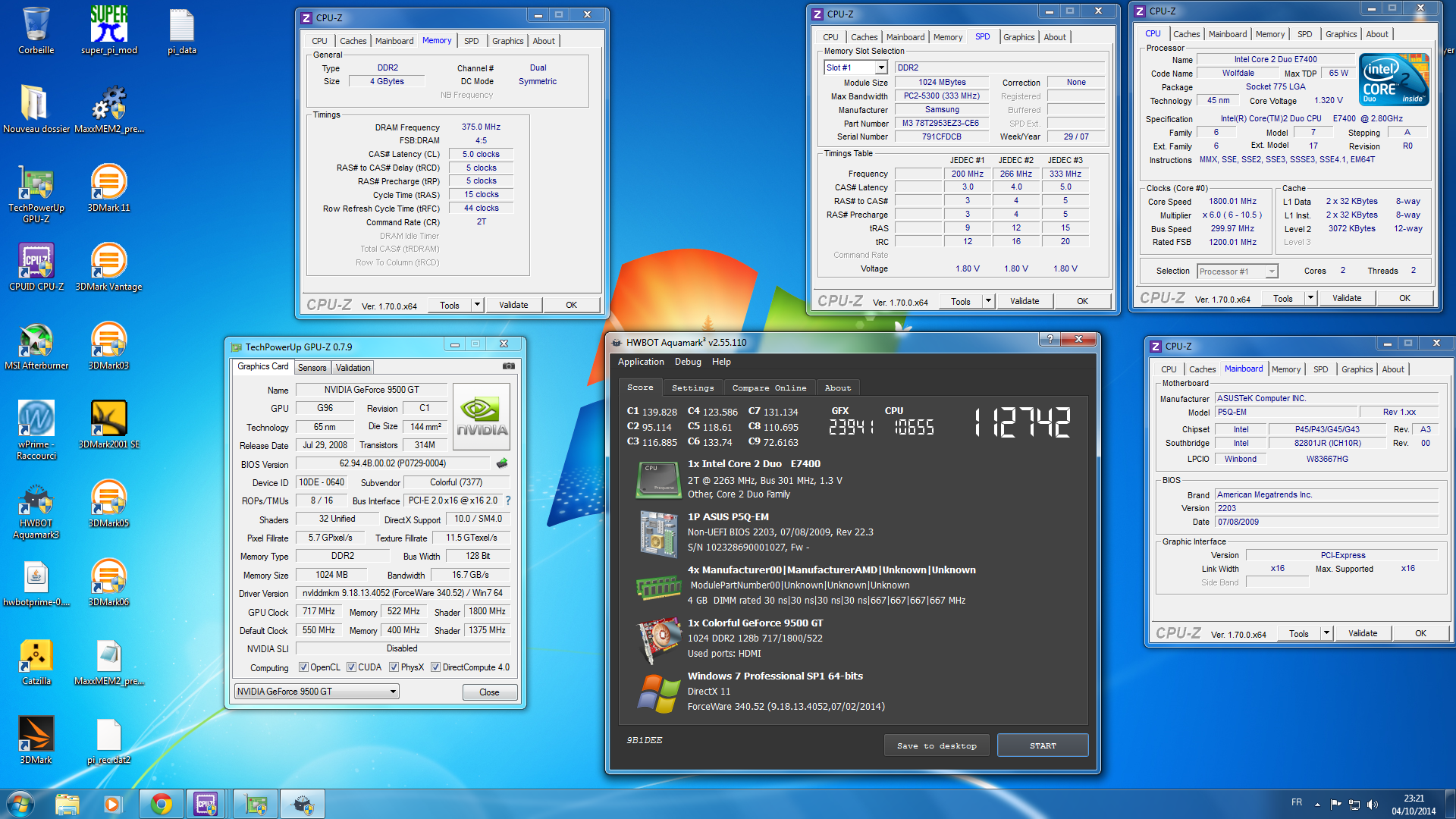Toggle the DirectCompute 4.0 checkbox
Screen dimensions: 1456x819
(x=435, y=667)
